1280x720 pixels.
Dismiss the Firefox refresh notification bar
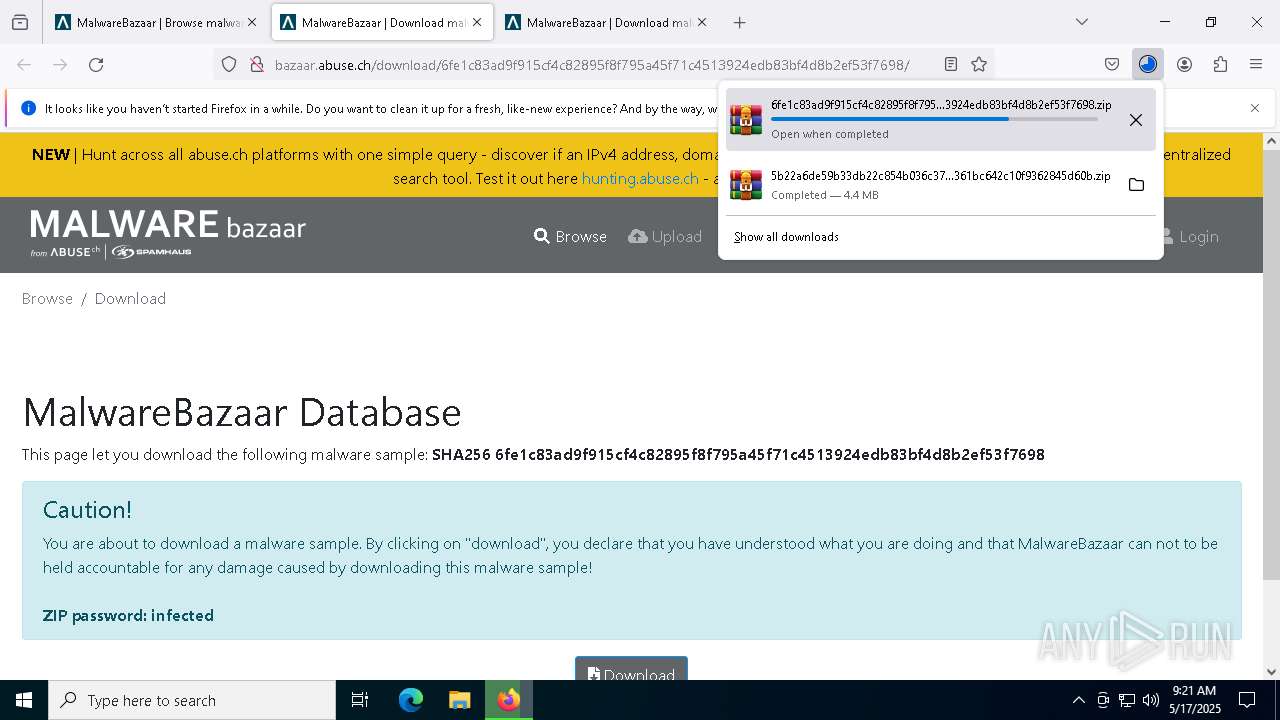(1255, 108)
